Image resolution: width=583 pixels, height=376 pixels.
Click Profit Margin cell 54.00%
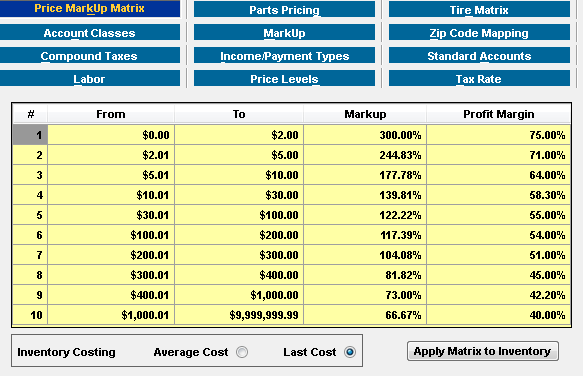point(499,235)
